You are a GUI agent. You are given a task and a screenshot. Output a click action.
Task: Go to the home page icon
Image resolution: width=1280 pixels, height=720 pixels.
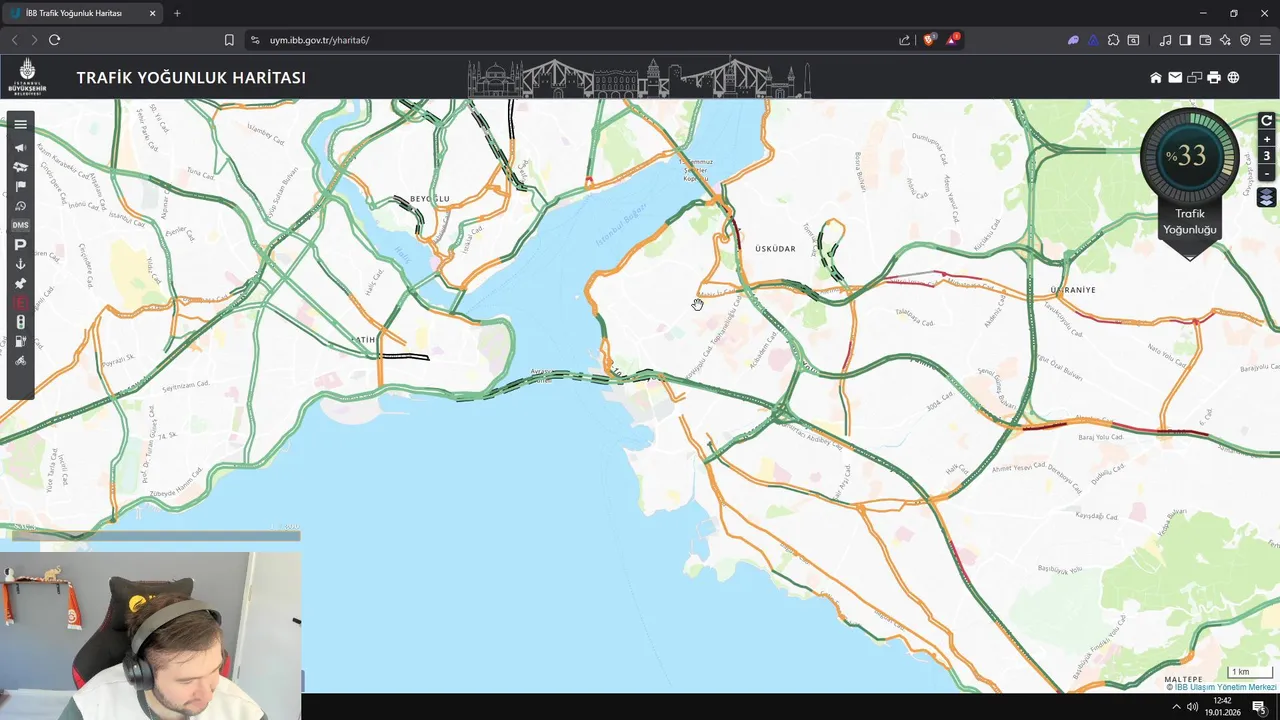pos(1156,77)
